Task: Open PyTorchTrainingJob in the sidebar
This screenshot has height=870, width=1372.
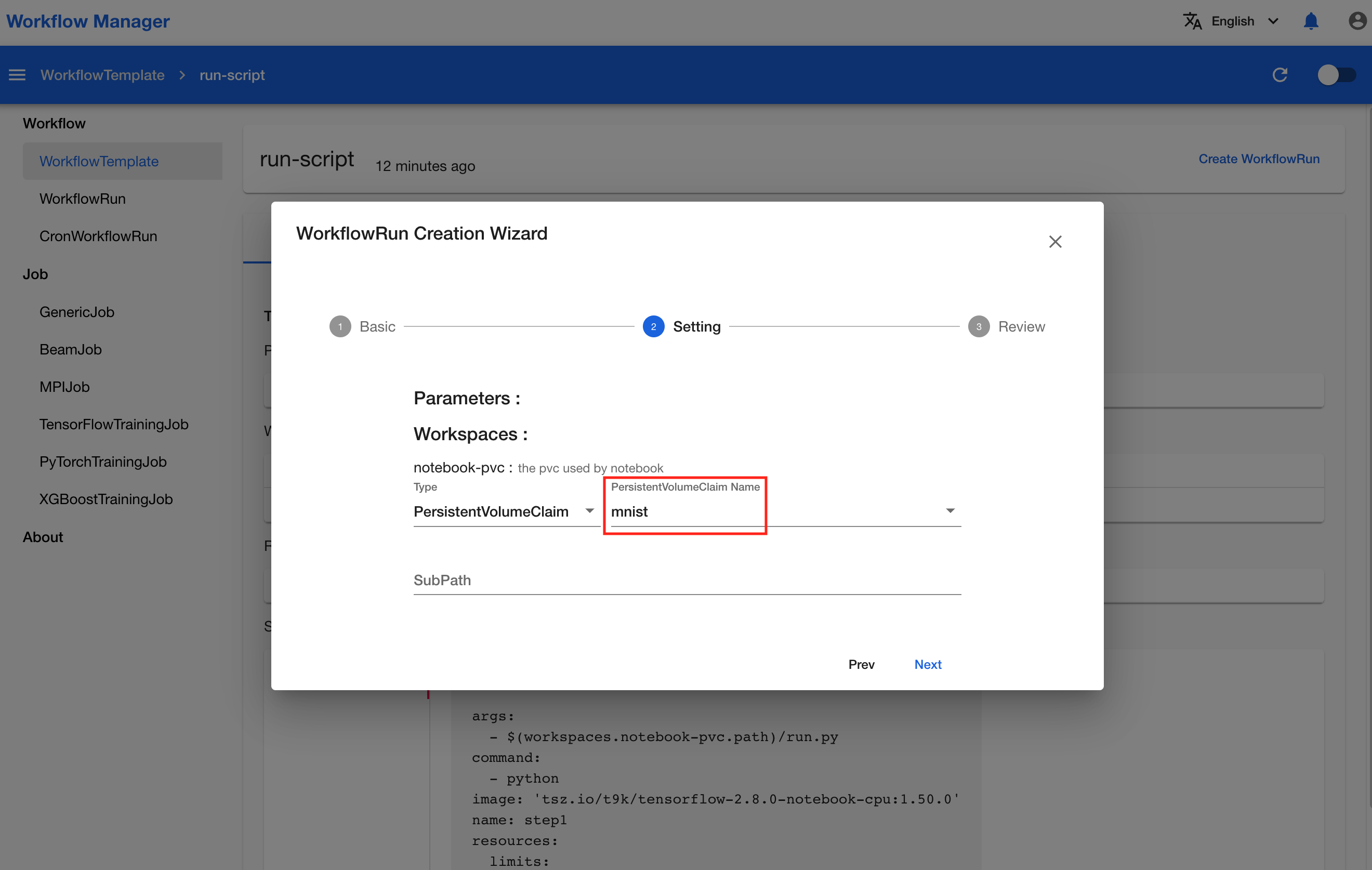Action: pyautogui.click(x=103, y=462)
